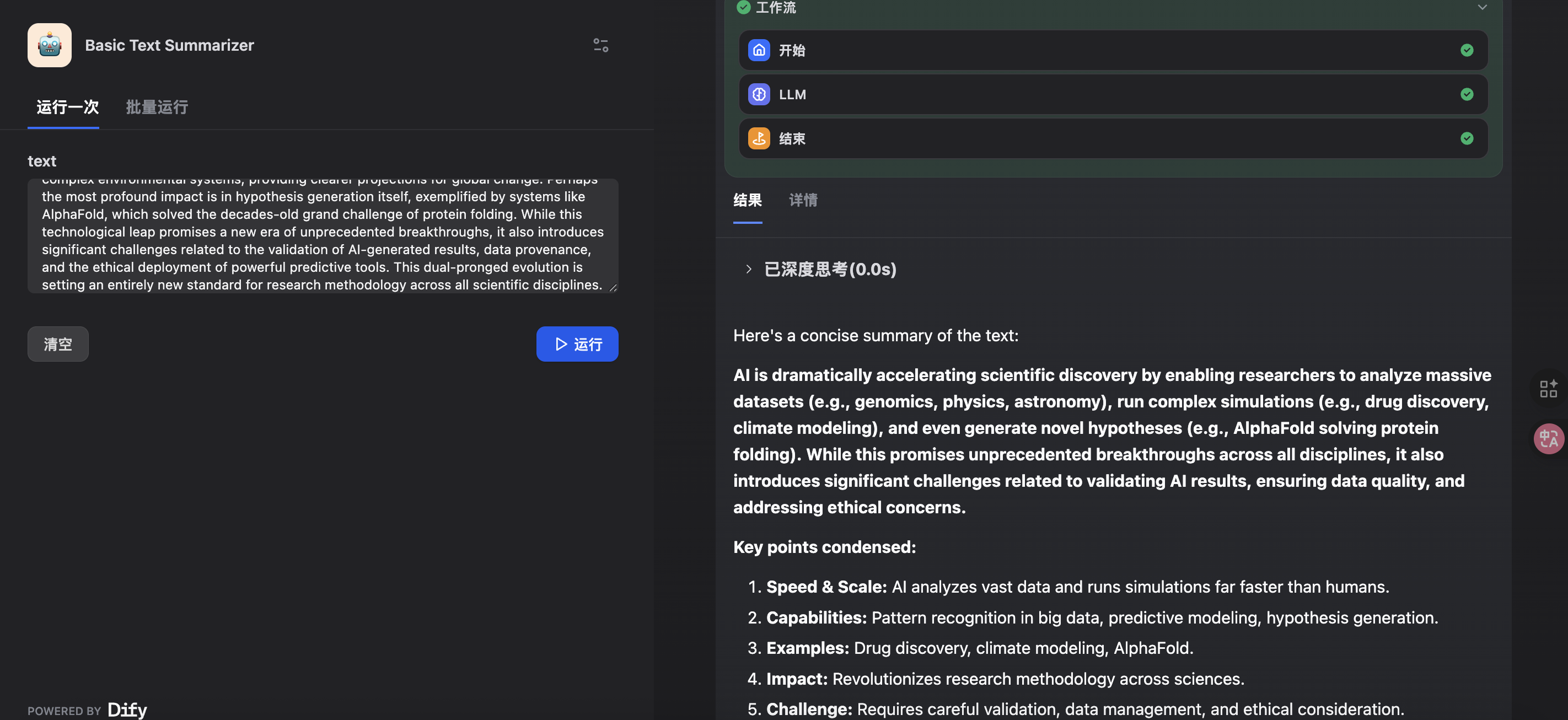Collapse the 工作流 panel chevron
The height and width of the screenshot is (720, 1568).
point(1481,7)
